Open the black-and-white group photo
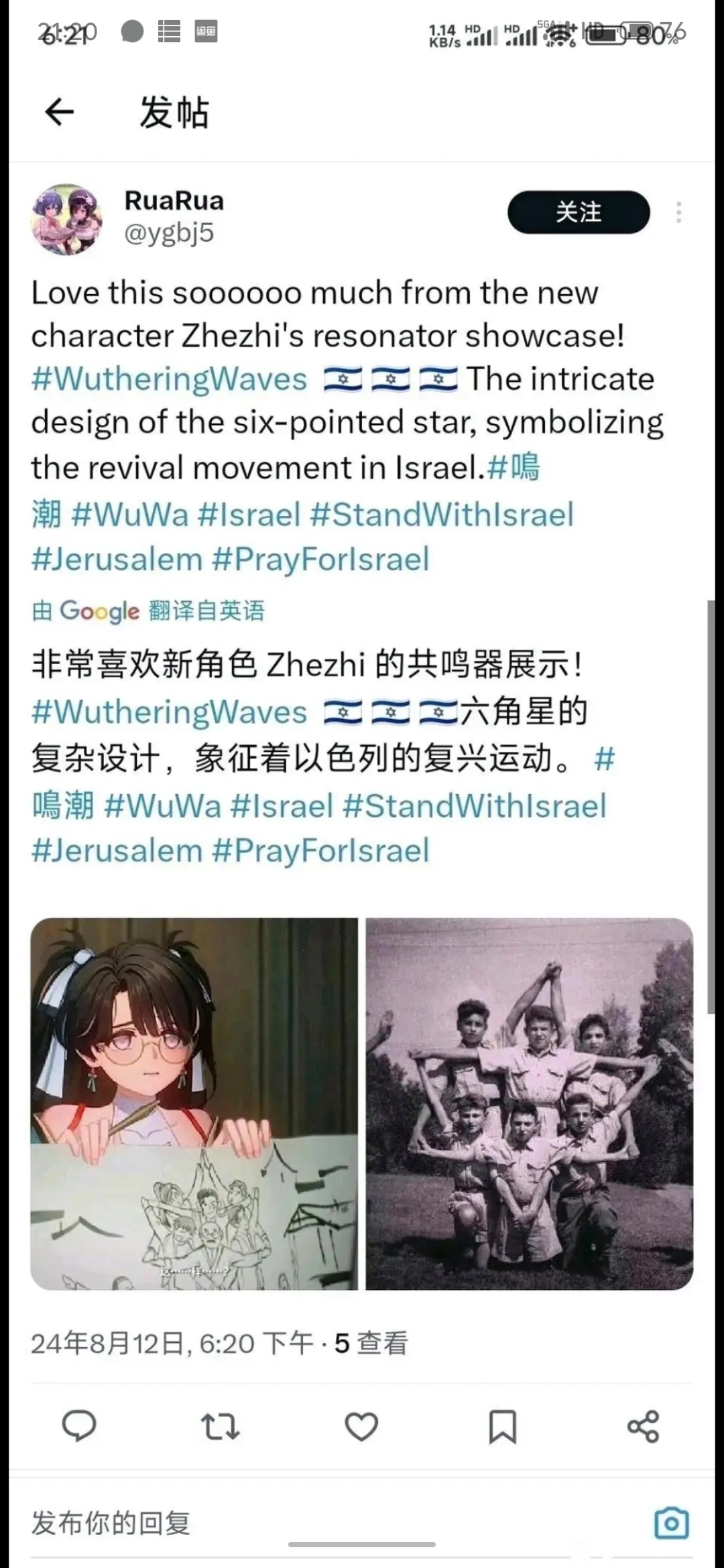This screenshot has height=1568, width=724. [530, 1104]
